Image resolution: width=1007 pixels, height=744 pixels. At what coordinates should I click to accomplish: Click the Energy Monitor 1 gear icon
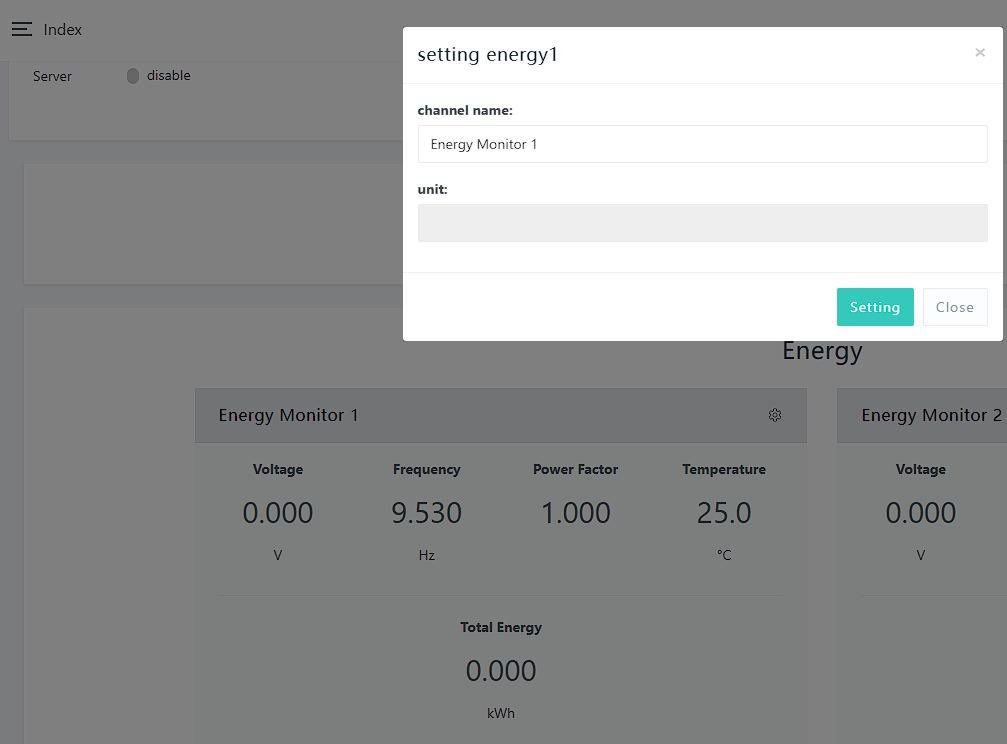(775, 415)
